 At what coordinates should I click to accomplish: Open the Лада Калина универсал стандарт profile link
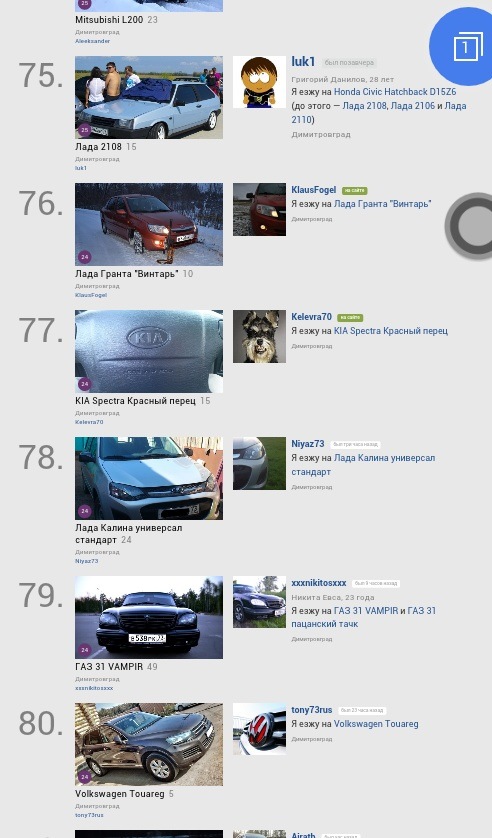(x=363, y=465)
